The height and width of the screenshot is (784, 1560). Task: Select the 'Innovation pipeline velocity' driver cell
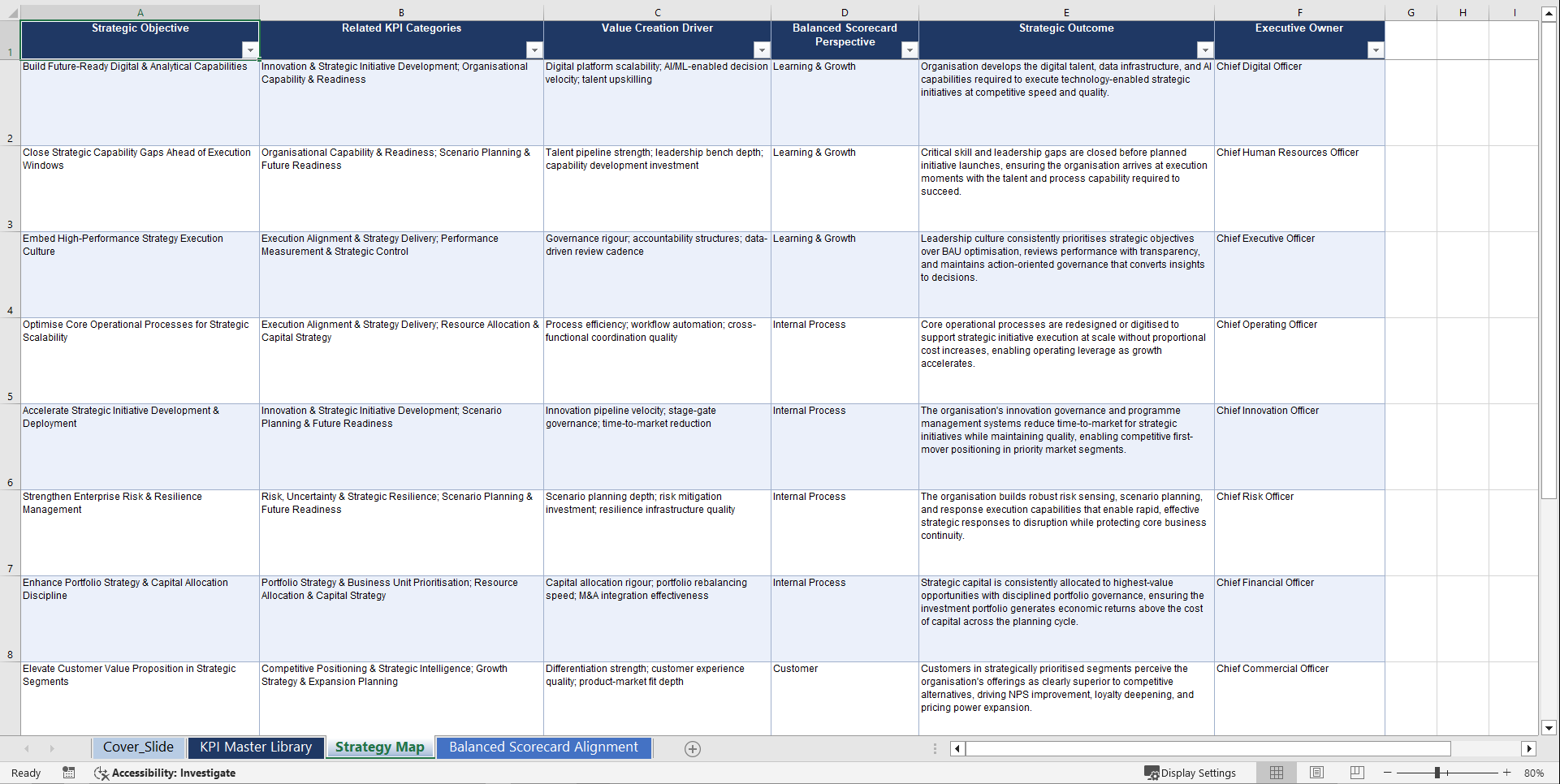[657, 446]
